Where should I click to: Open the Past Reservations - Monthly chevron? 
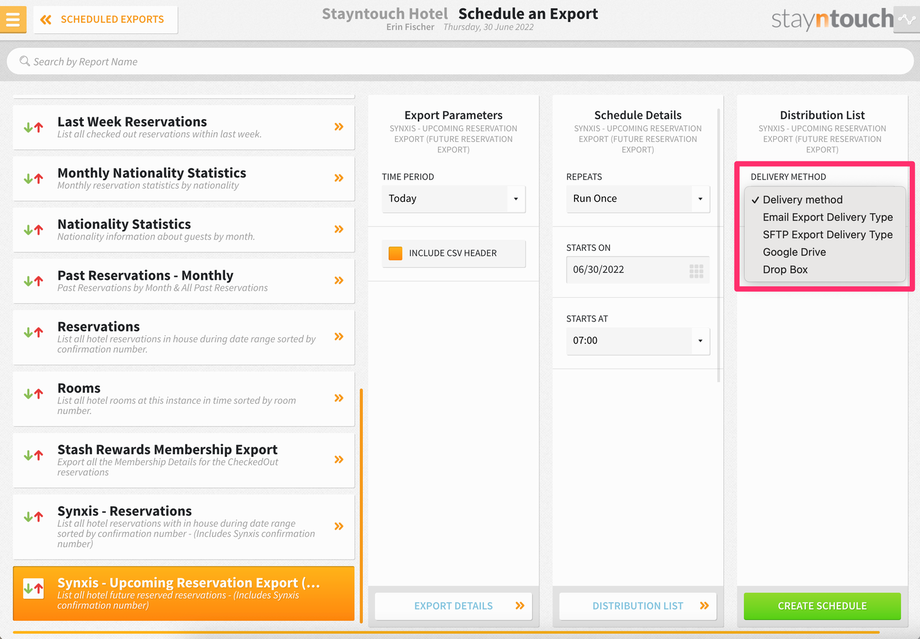(x=339, y=280)
